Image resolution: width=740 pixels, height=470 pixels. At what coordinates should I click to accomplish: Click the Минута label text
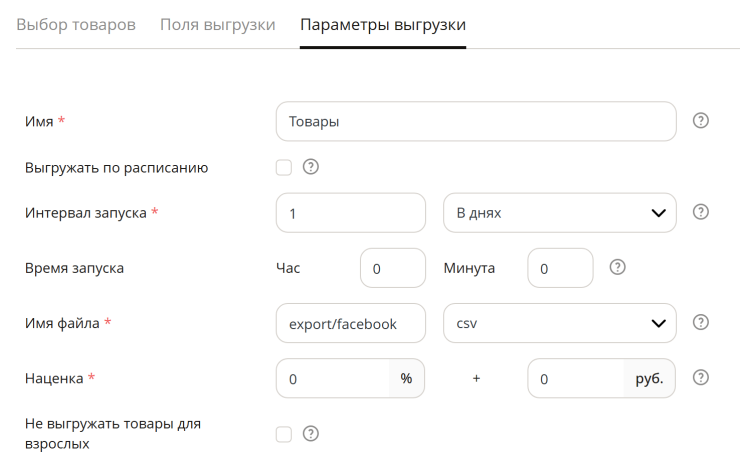click(469, 268)
